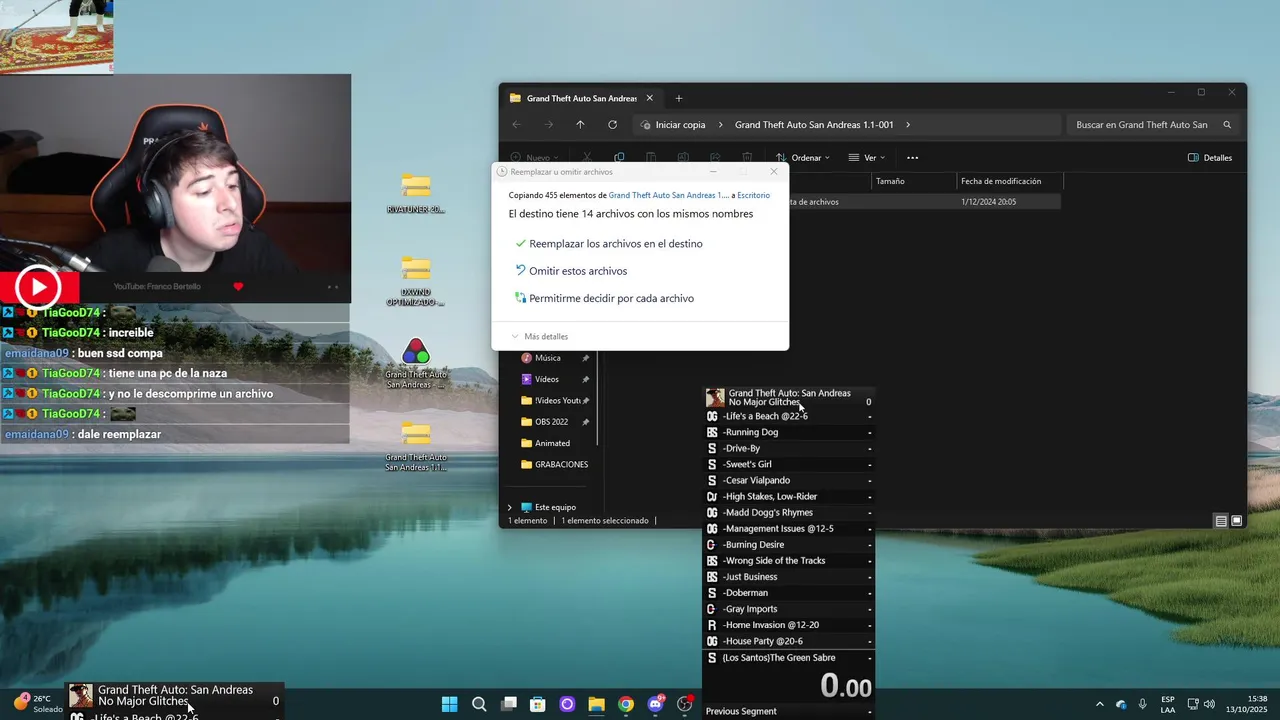Open Windows taskbar search
The height and width of the screenshot is (720, 1280).
pos(479,704)
